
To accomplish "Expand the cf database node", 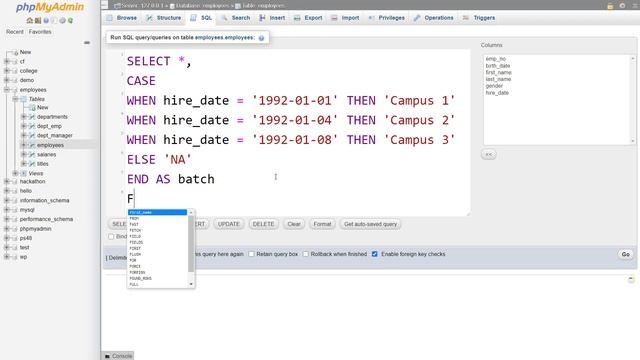I will (7, 61).
